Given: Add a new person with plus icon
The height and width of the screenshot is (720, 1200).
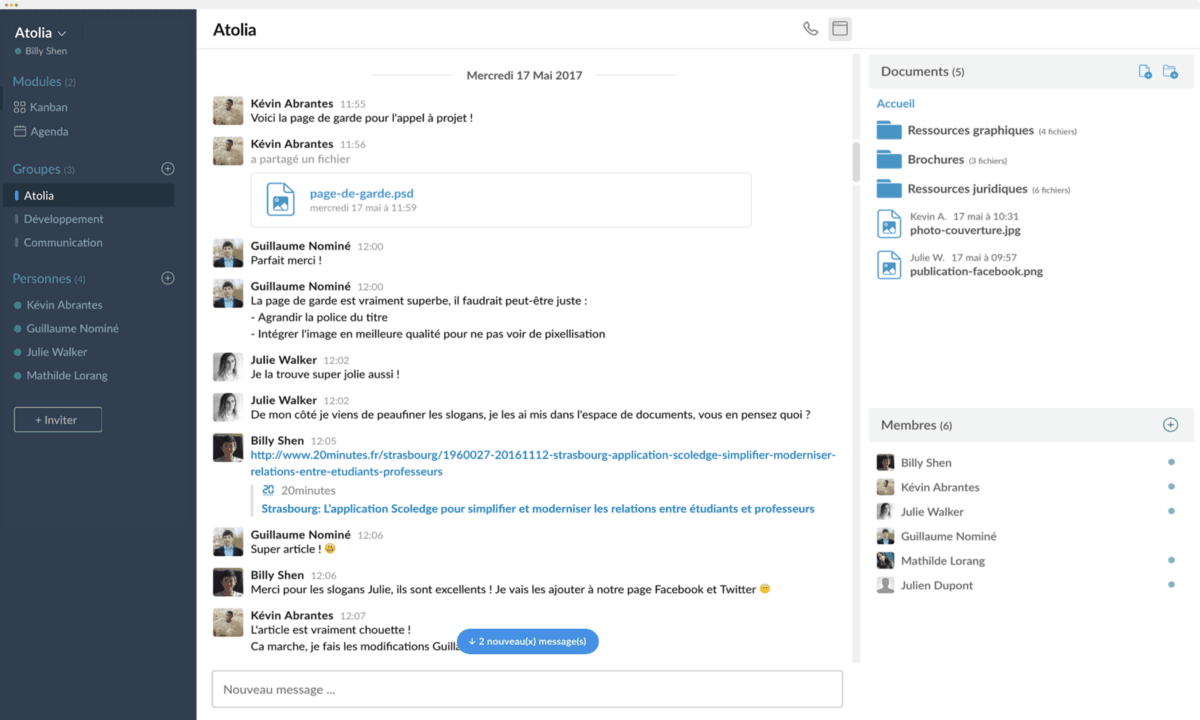Looking at the screenshot, I should (x=168, y=278).
